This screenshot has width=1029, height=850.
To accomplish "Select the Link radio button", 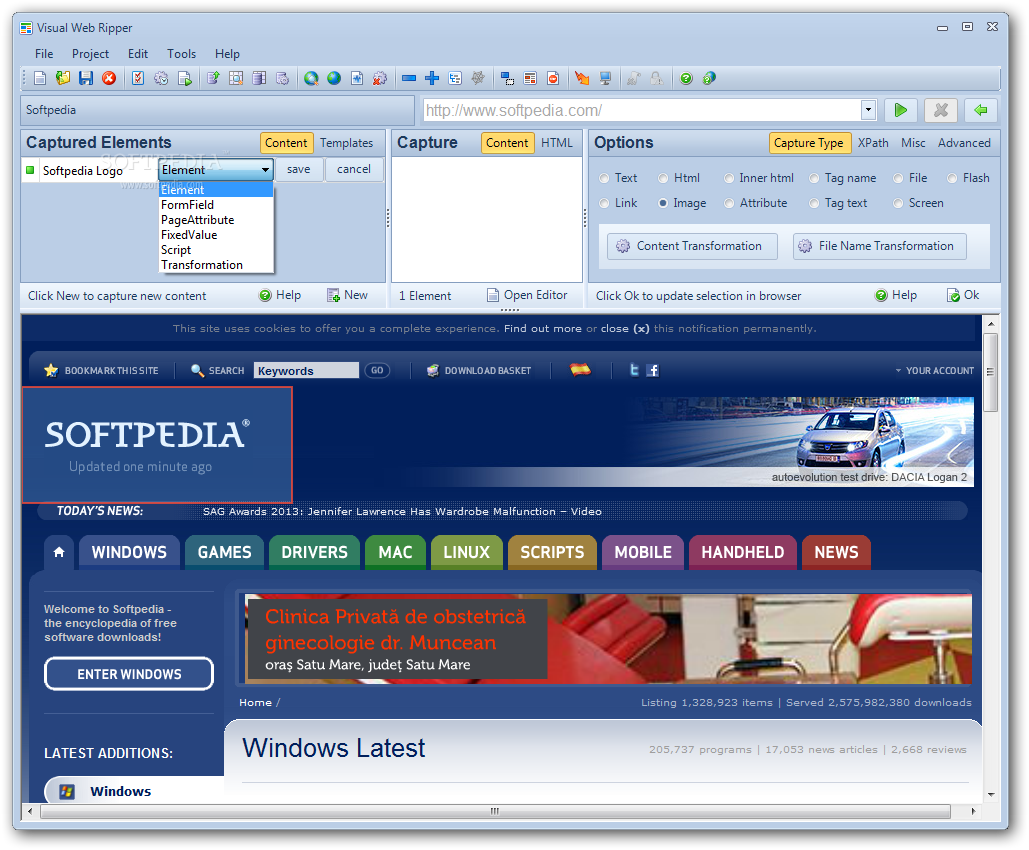I will point(604,203).
